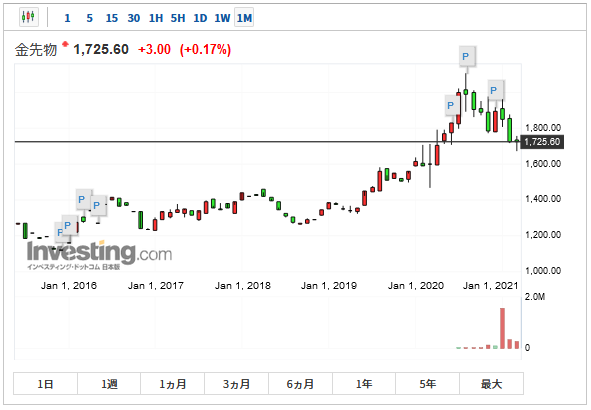The width and height of the screenshot is (591, 410).
Task: Show the 5年 time range
Action: (x=427, y=384)
